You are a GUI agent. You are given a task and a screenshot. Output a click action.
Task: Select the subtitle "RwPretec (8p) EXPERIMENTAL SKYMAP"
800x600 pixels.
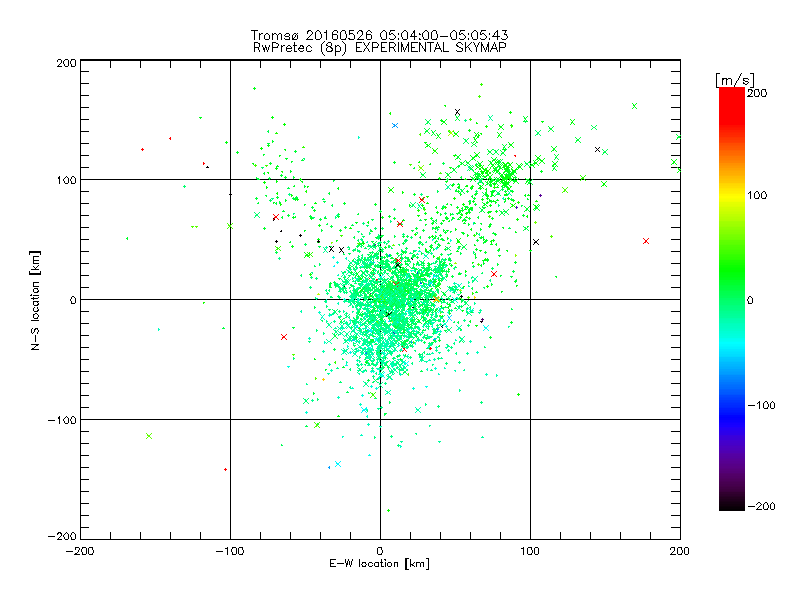(380, 47)
